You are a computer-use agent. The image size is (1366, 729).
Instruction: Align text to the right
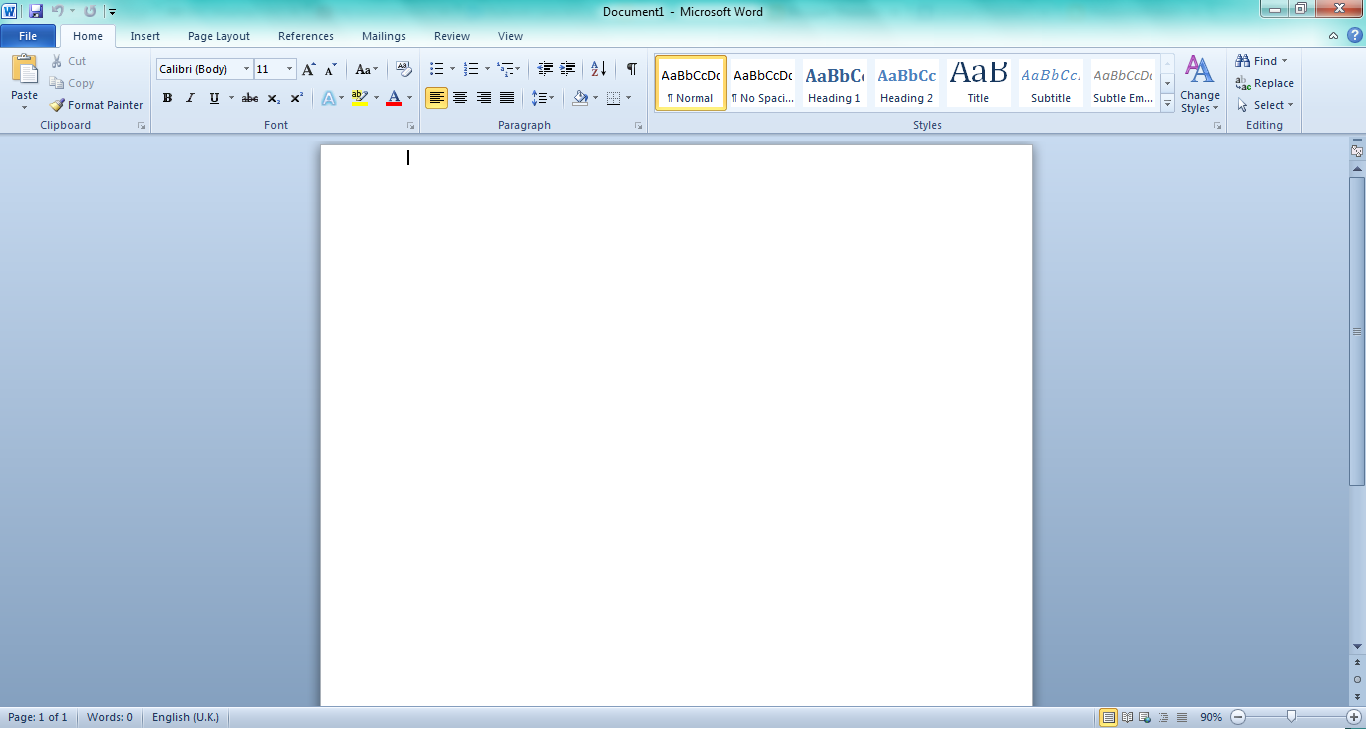484,98
